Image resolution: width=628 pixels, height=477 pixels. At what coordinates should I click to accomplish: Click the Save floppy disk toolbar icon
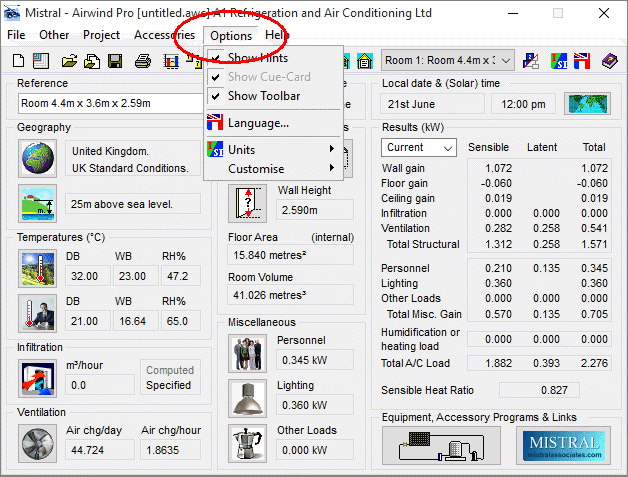[116, 61]
